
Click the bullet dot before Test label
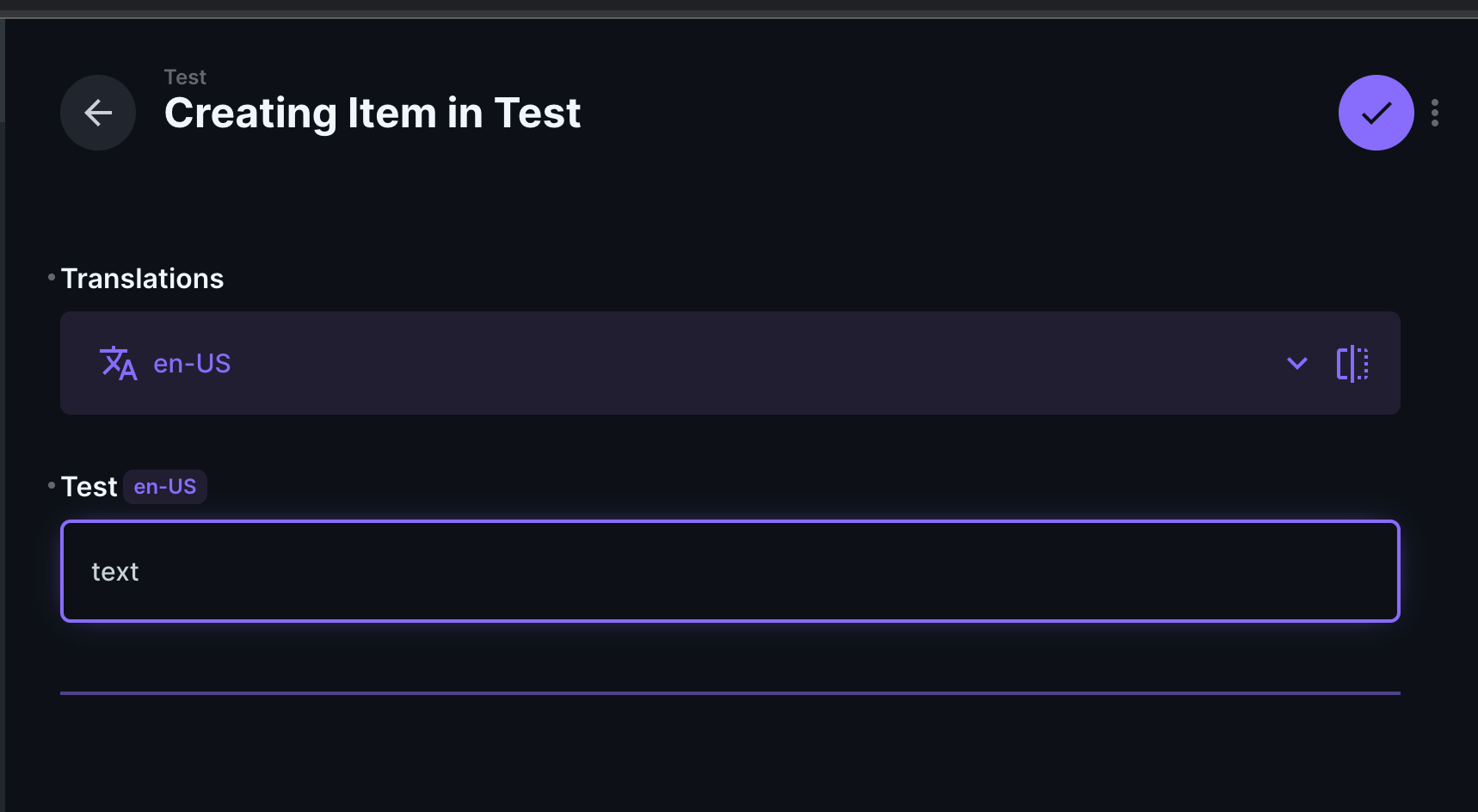(x=52, y=485)
